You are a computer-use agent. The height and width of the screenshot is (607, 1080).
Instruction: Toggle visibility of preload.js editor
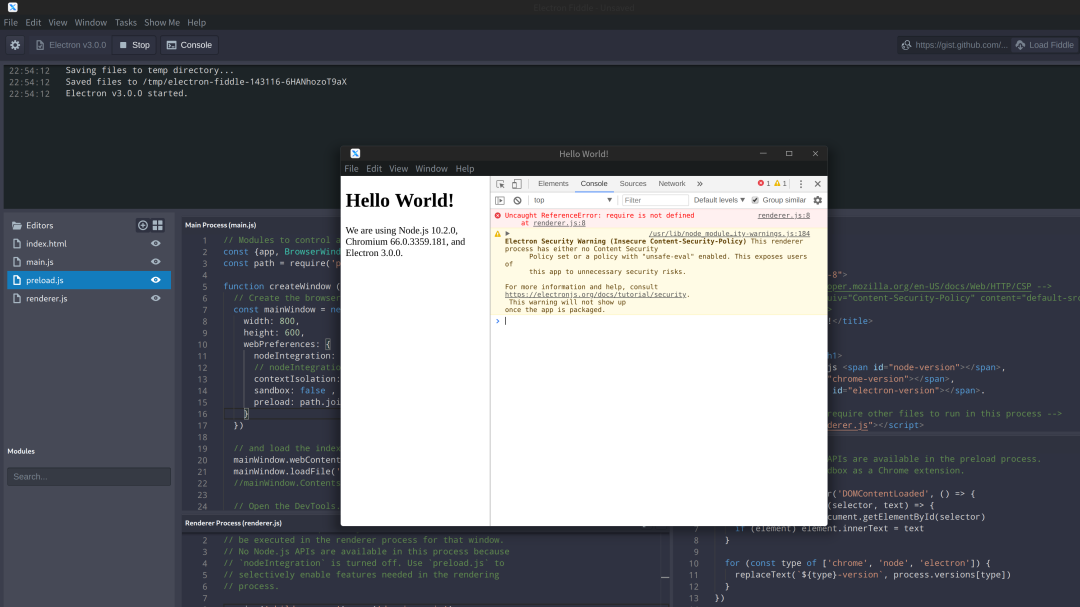pyautogui.click(x=156, y=280)
